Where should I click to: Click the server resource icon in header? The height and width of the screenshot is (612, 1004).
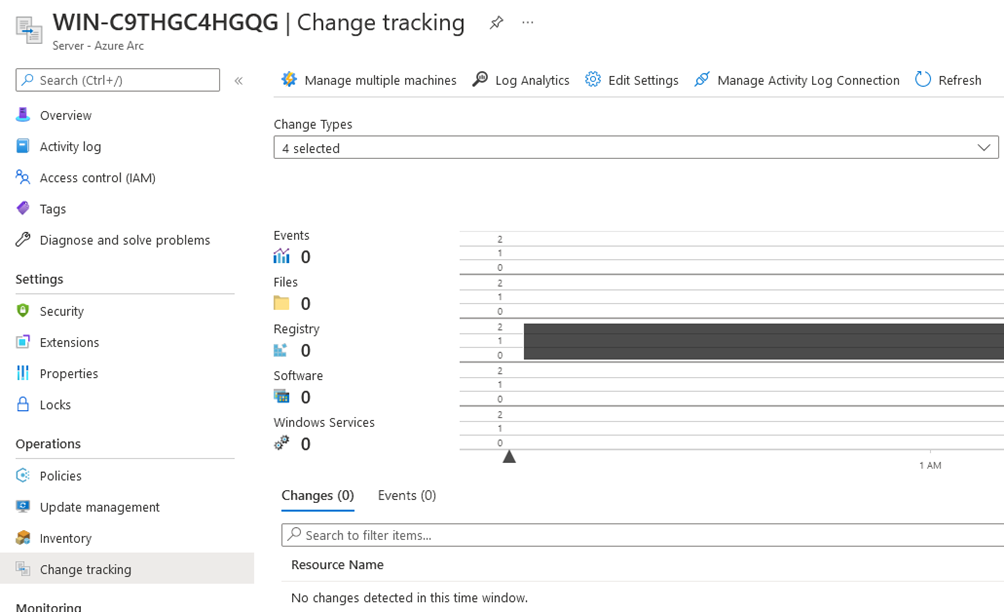(x=29, y=30)
